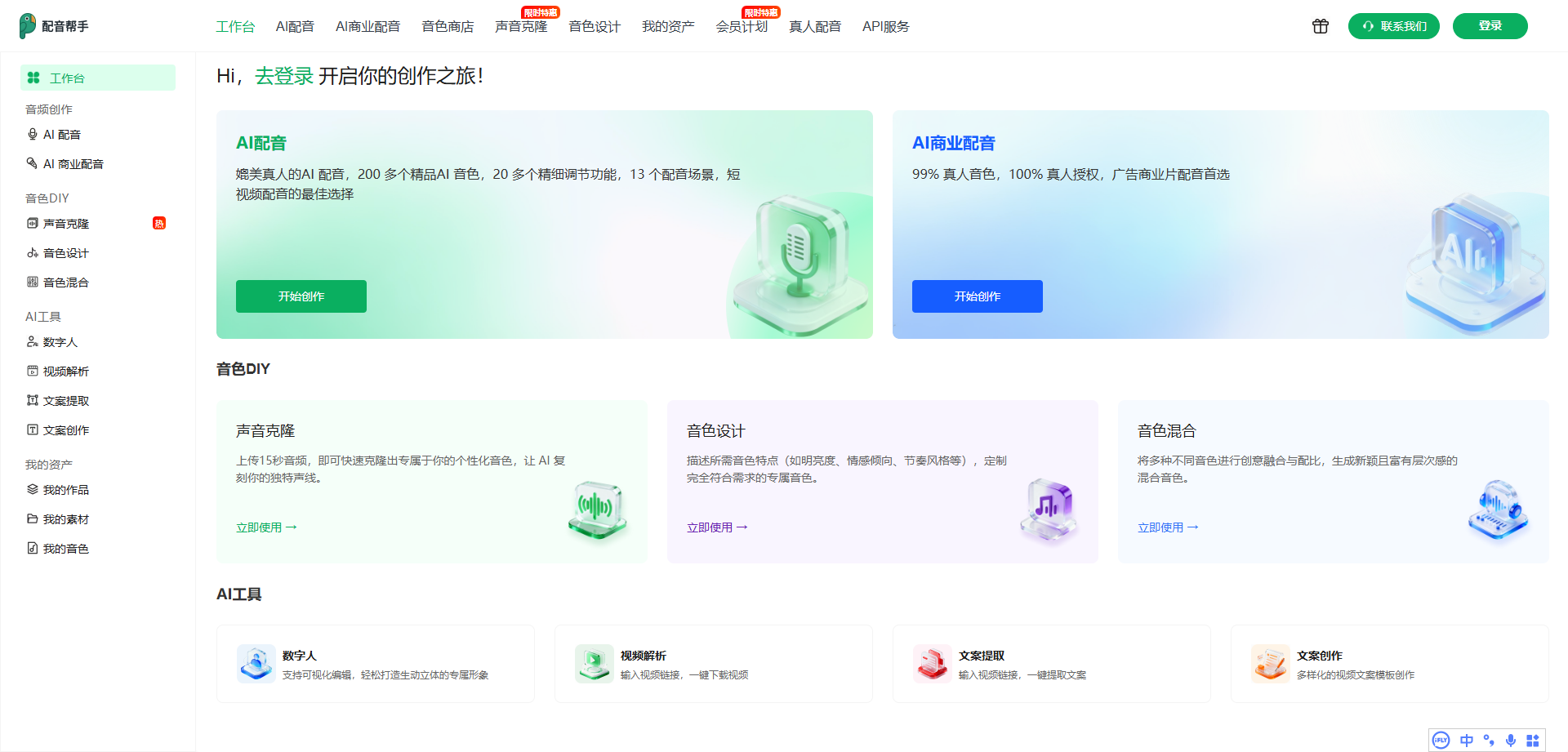Click the 文案提取 tool card icon
1568x752 pixels.
(933, 663)
